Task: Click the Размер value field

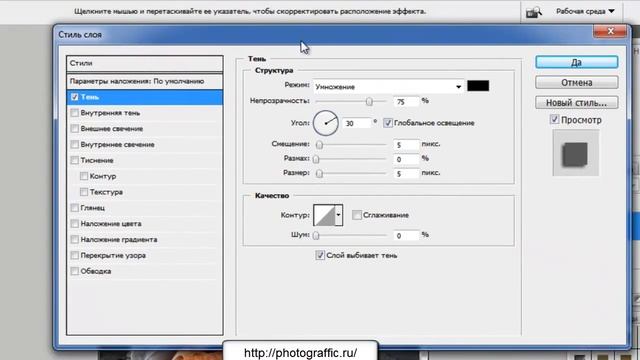Action: (406, 174)
